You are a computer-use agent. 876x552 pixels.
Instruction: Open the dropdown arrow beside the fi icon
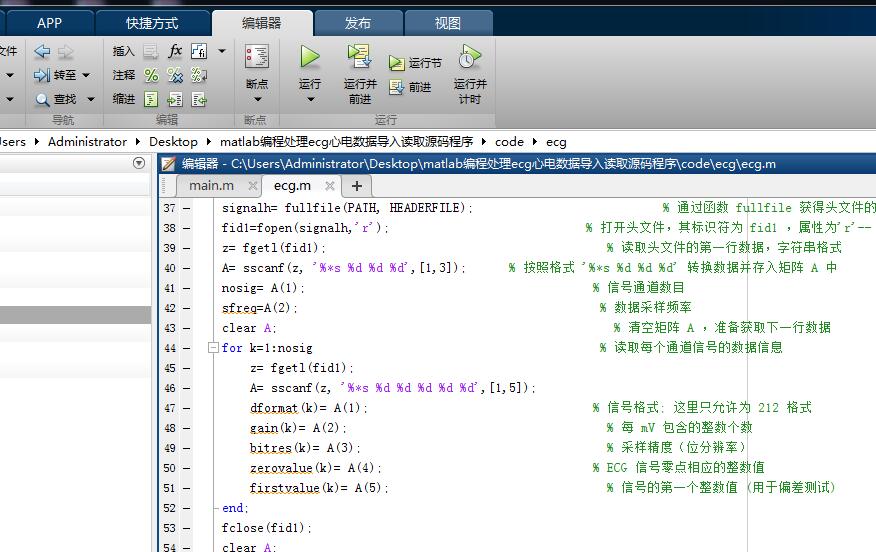coord(222,51)
